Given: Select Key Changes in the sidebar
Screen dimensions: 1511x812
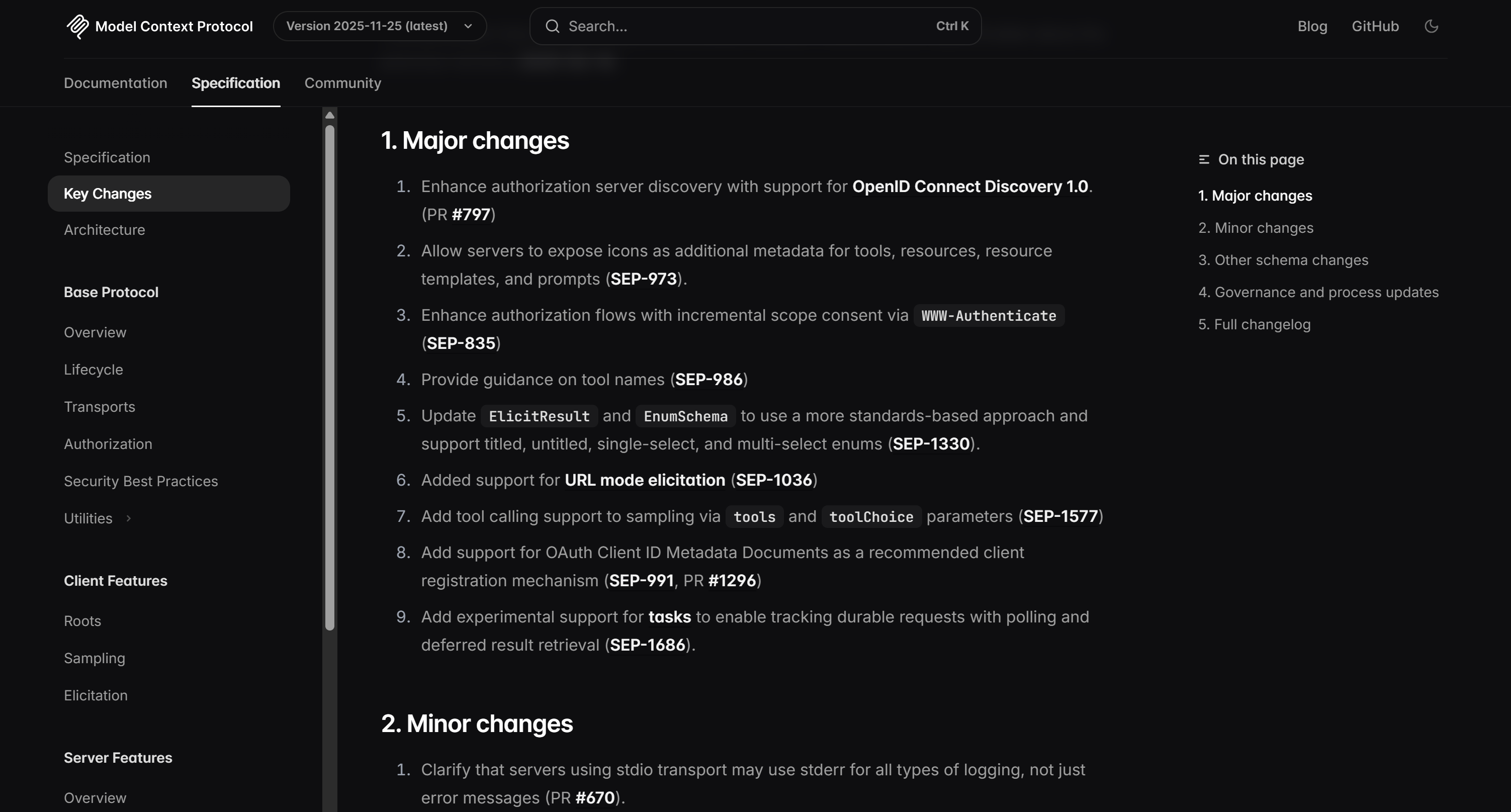Looking at the screenshot, I should pyautogui.click(x=107, y=193).
